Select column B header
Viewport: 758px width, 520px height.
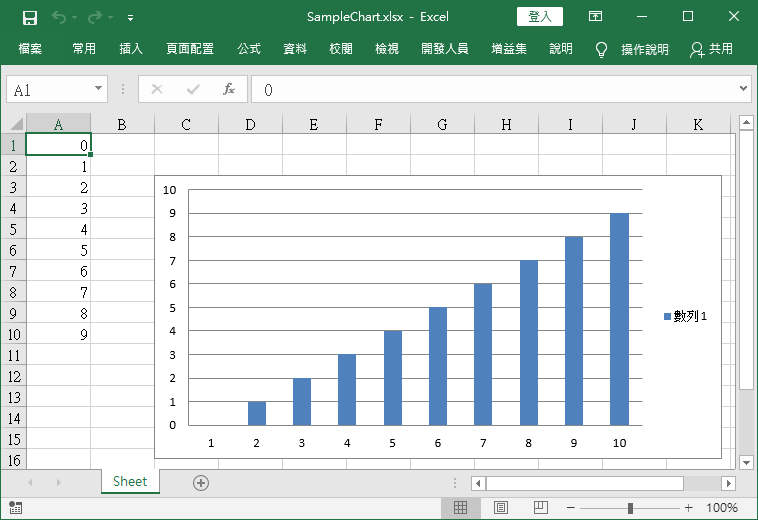click(122, 124)
